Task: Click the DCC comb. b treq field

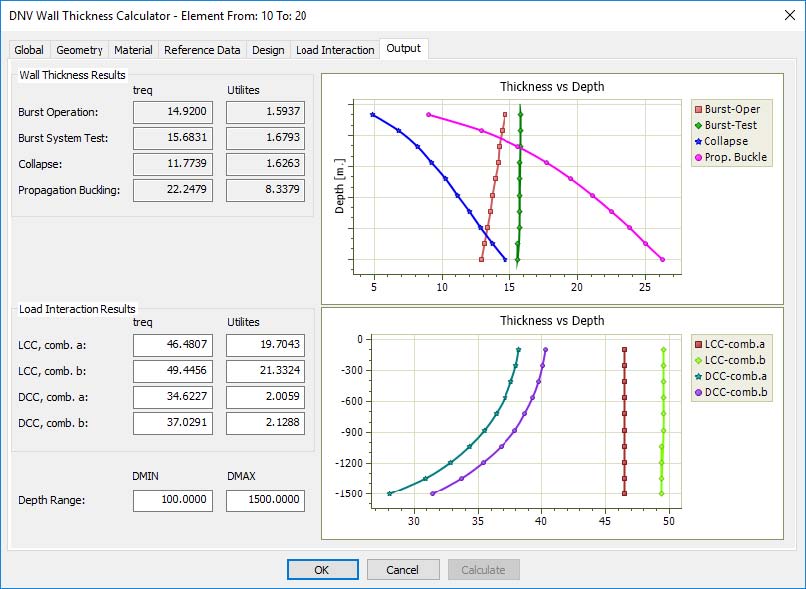Action: click(x=173, y=423)
